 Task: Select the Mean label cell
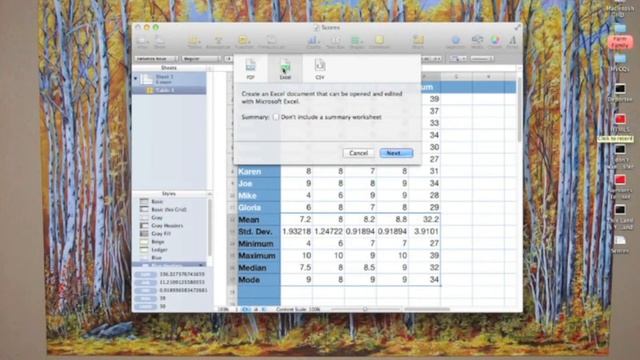[259, 220]
